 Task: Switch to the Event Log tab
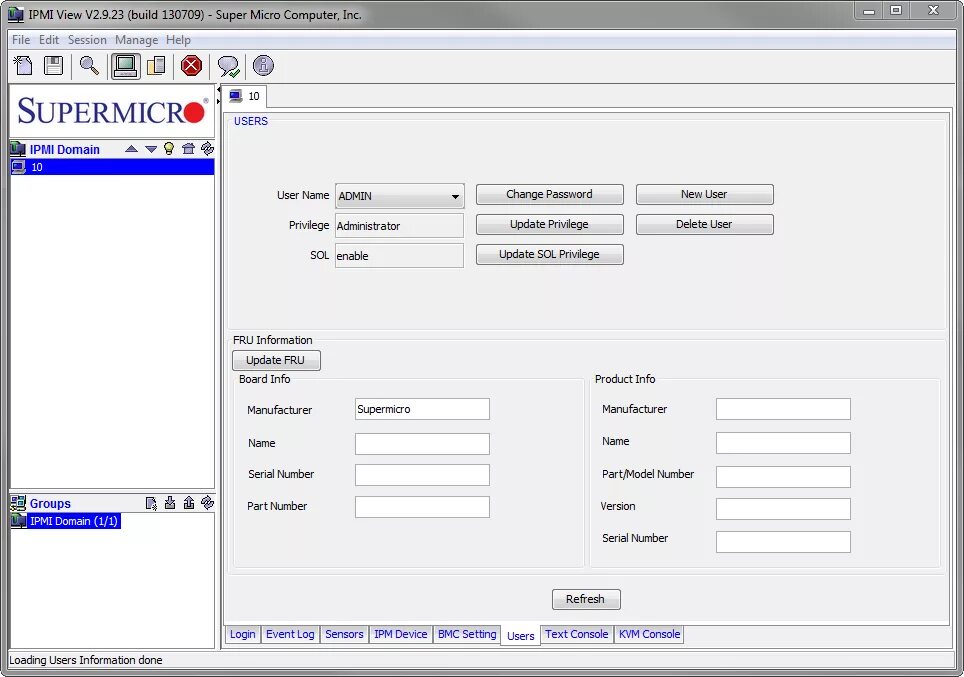290,634
